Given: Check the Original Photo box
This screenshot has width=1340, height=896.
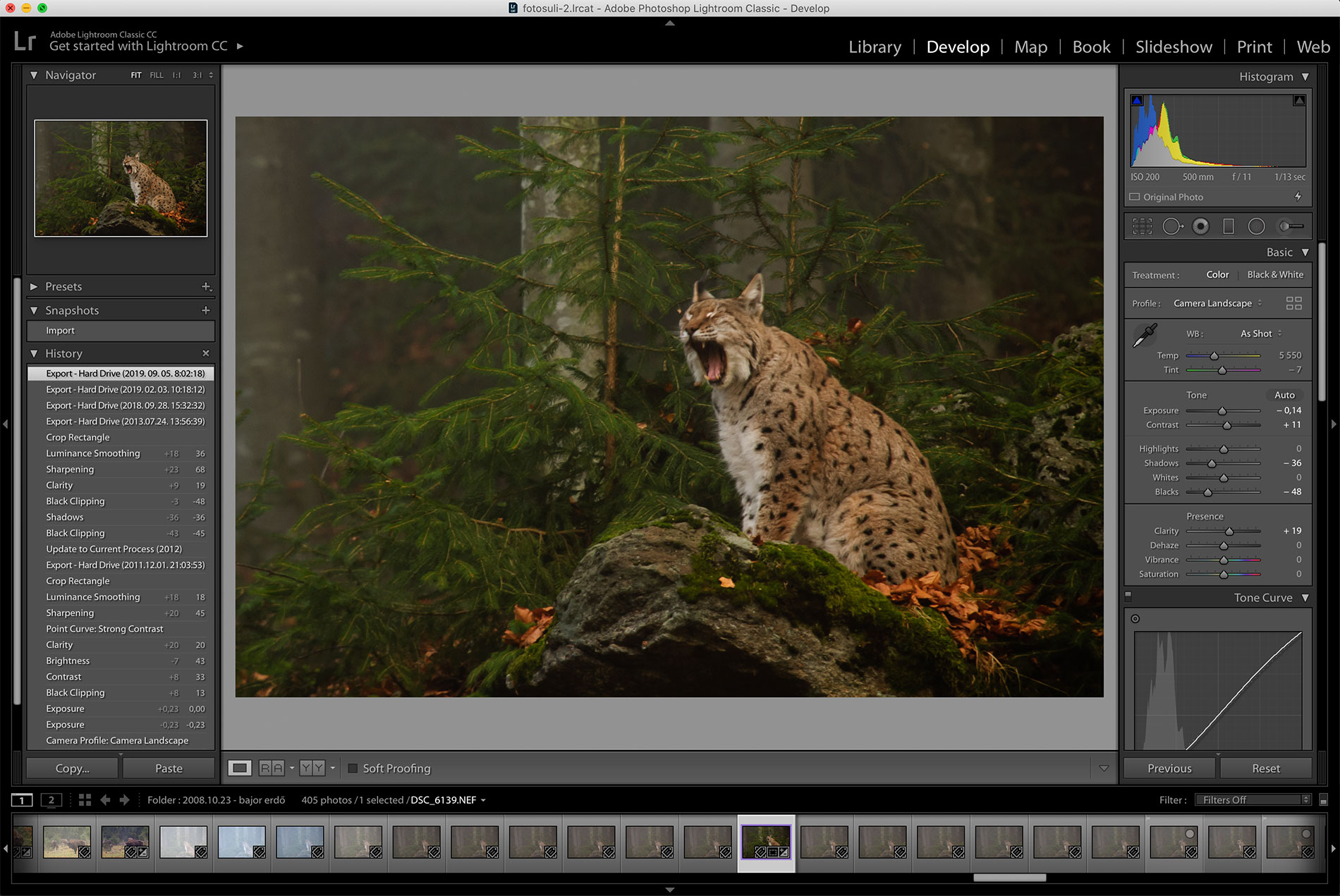Looking at the screenshot, I should (x=1135, y=197).
